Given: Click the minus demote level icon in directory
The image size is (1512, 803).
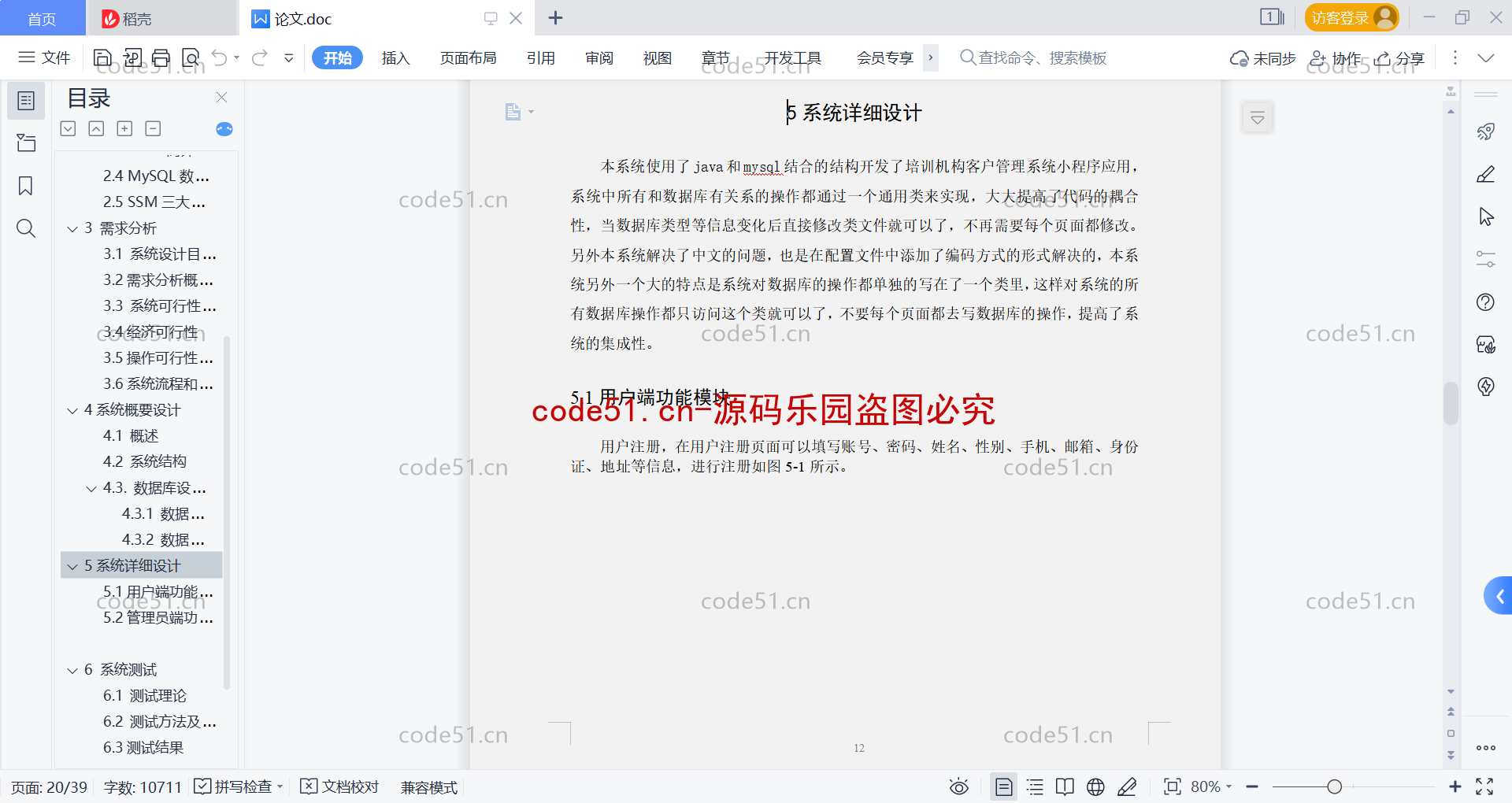Looking at the screenshot, I should point(154,128).
